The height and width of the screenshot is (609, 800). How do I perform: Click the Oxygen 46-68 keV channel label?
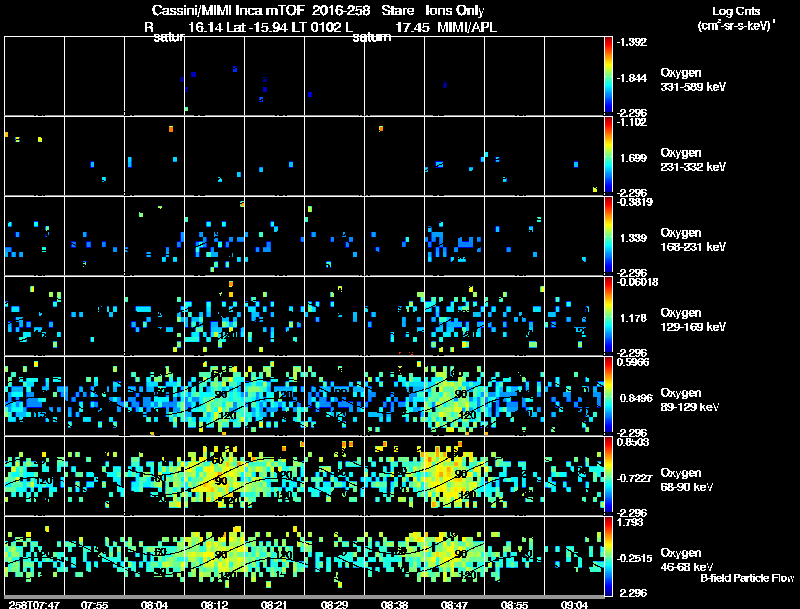(687, 560)
